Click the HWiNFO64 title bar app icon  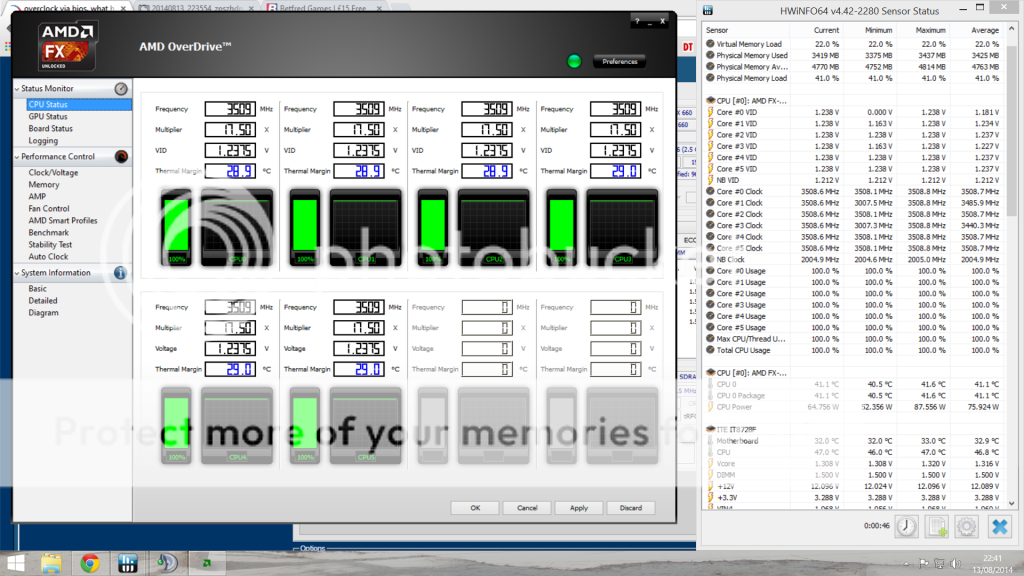coord(708,10)
